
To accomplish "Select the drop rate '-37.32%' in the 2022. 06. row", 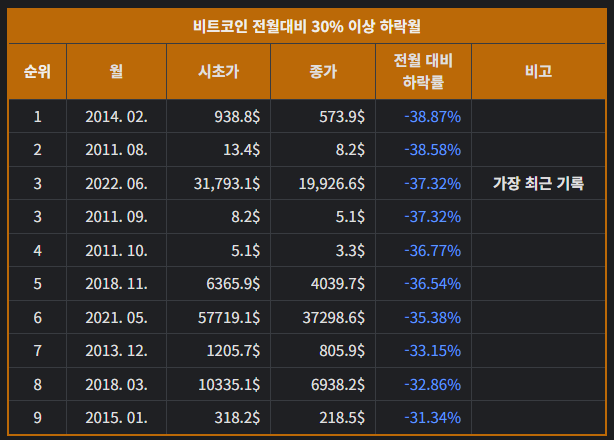I will pos(433,184).
